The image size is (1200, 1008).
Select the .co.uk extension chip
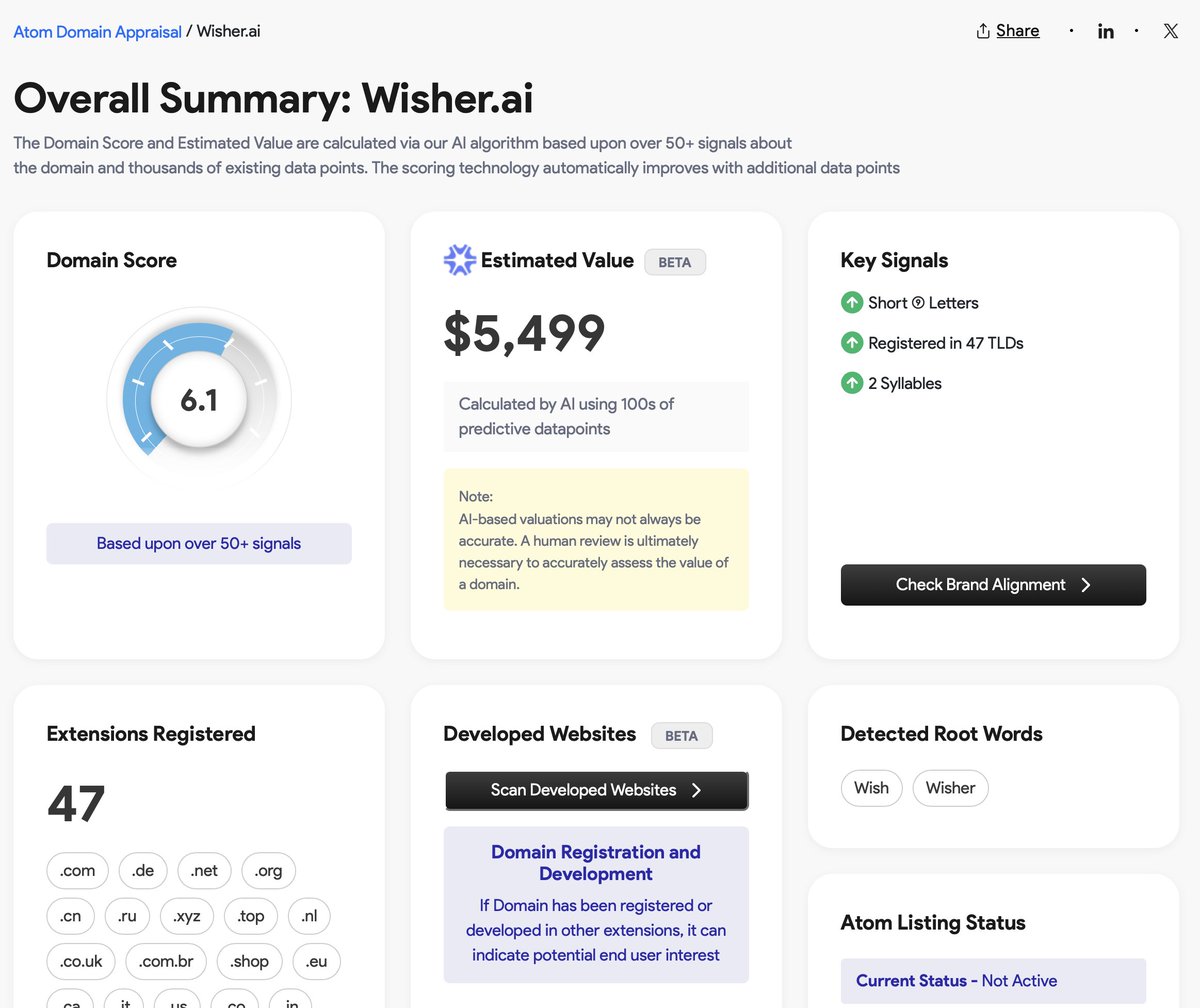point(81,962)
